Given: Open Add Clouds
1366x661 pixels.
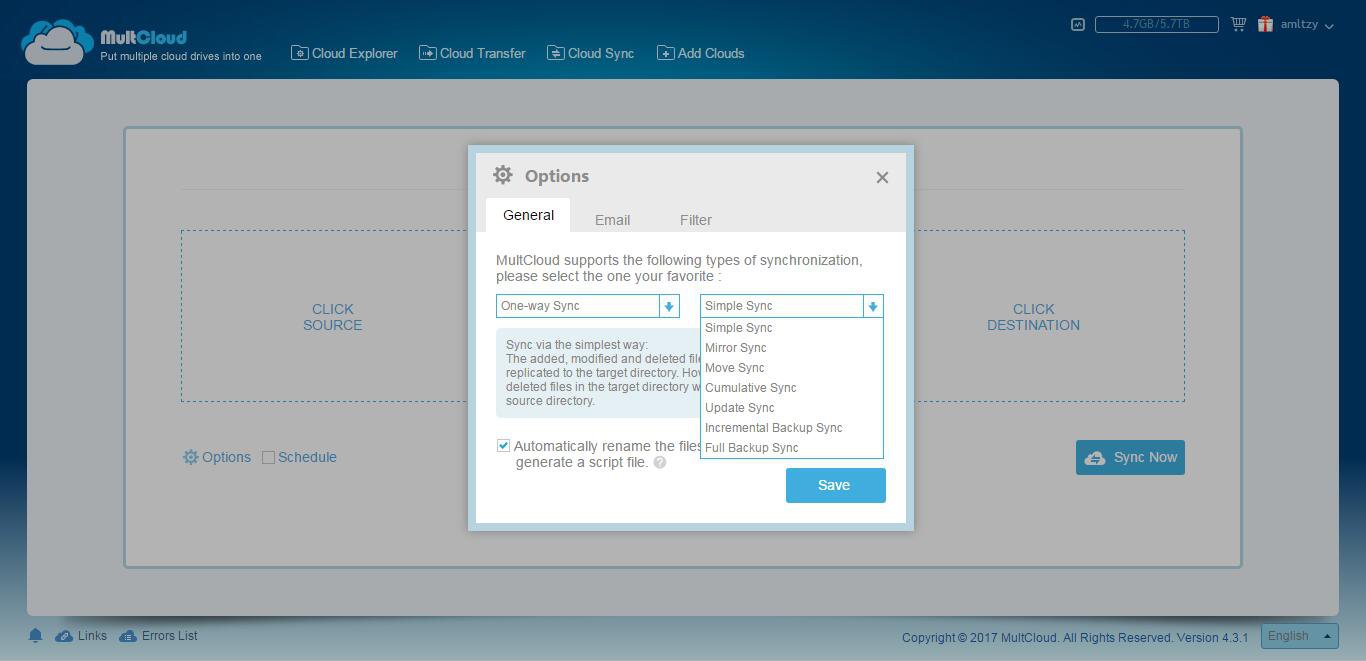Looking at the screenshot, I should (x=700, y=53).
